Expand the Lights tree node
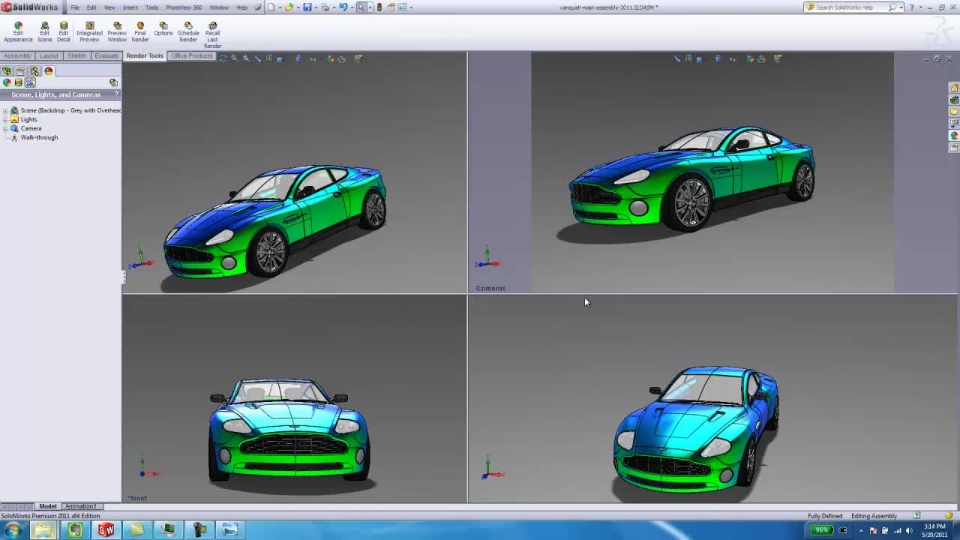This screenshot has width=960, height=540. 6,120
